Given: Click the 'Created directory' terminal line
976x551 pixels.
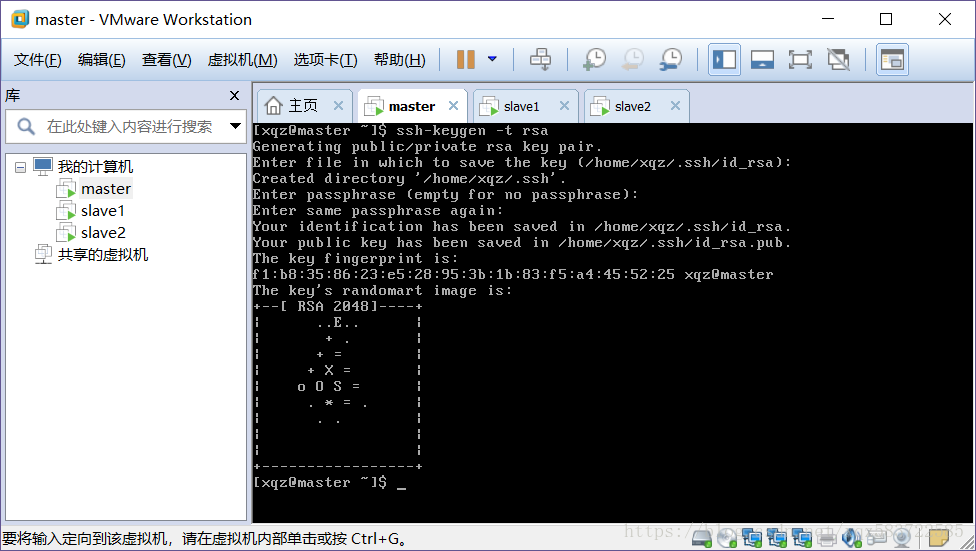Looking at the screenshot, I should [x=410, y=179].
